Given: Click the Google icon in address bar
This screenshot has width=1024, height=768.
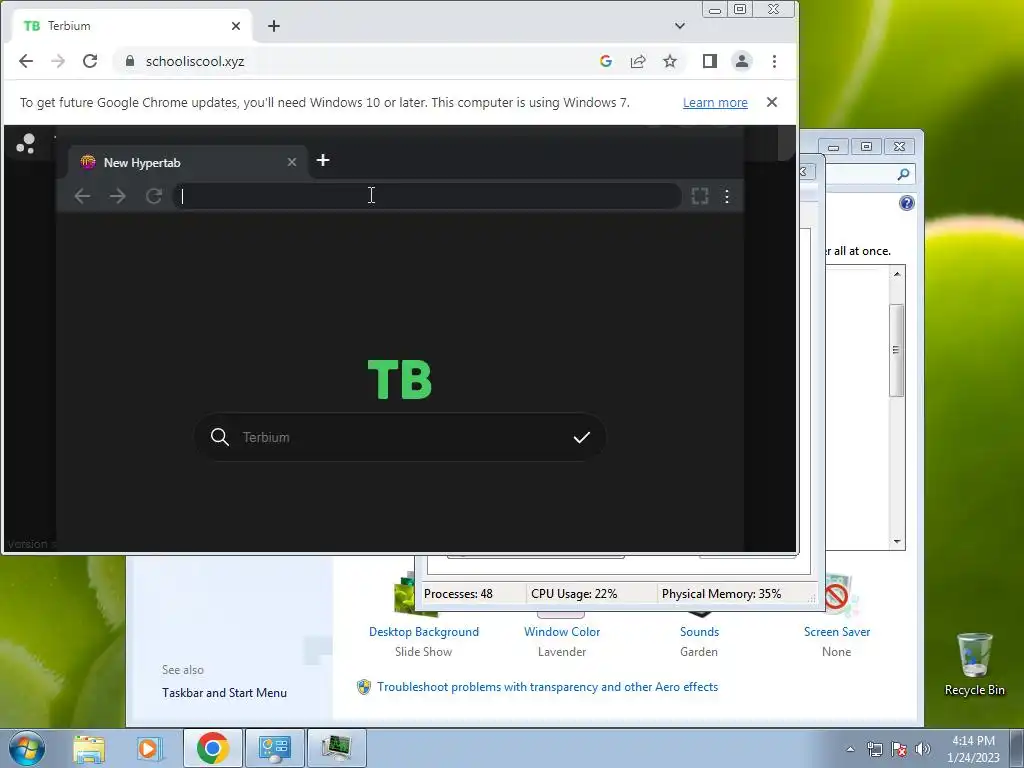Looking at the screenshot, I should (x=605, y=61).
